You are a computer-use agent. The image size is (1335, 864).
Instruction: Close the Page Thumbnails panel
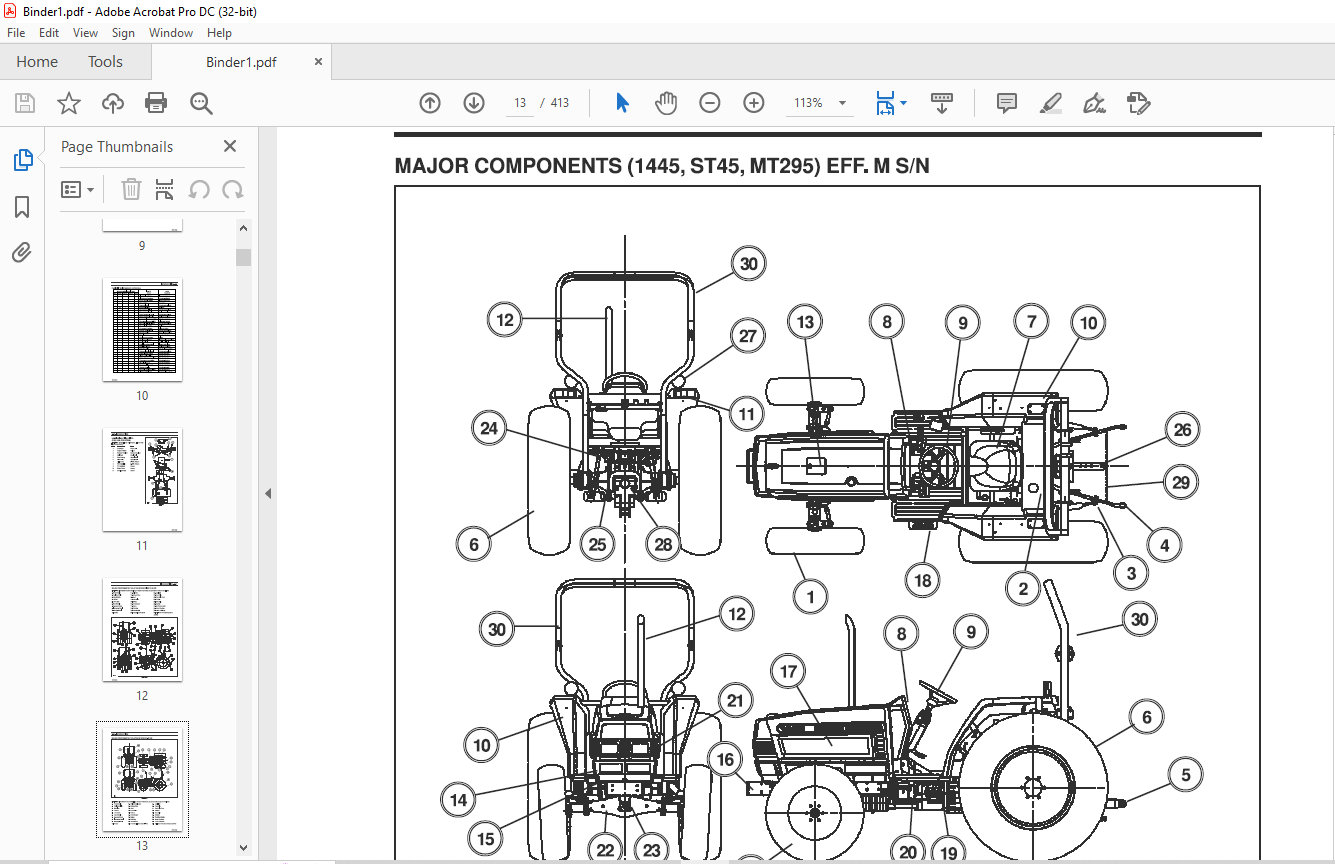coord(230,146)
